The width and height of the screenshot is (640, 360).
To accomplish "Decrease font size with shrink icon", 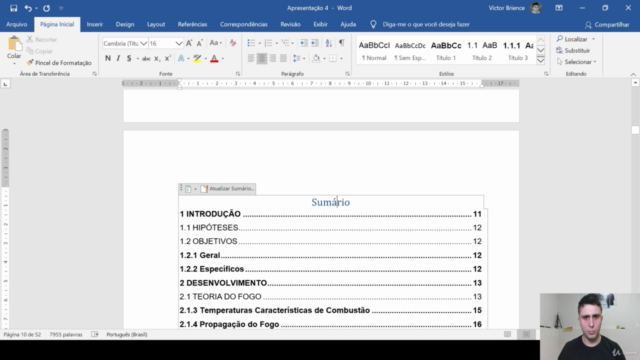I will (200, 43).
